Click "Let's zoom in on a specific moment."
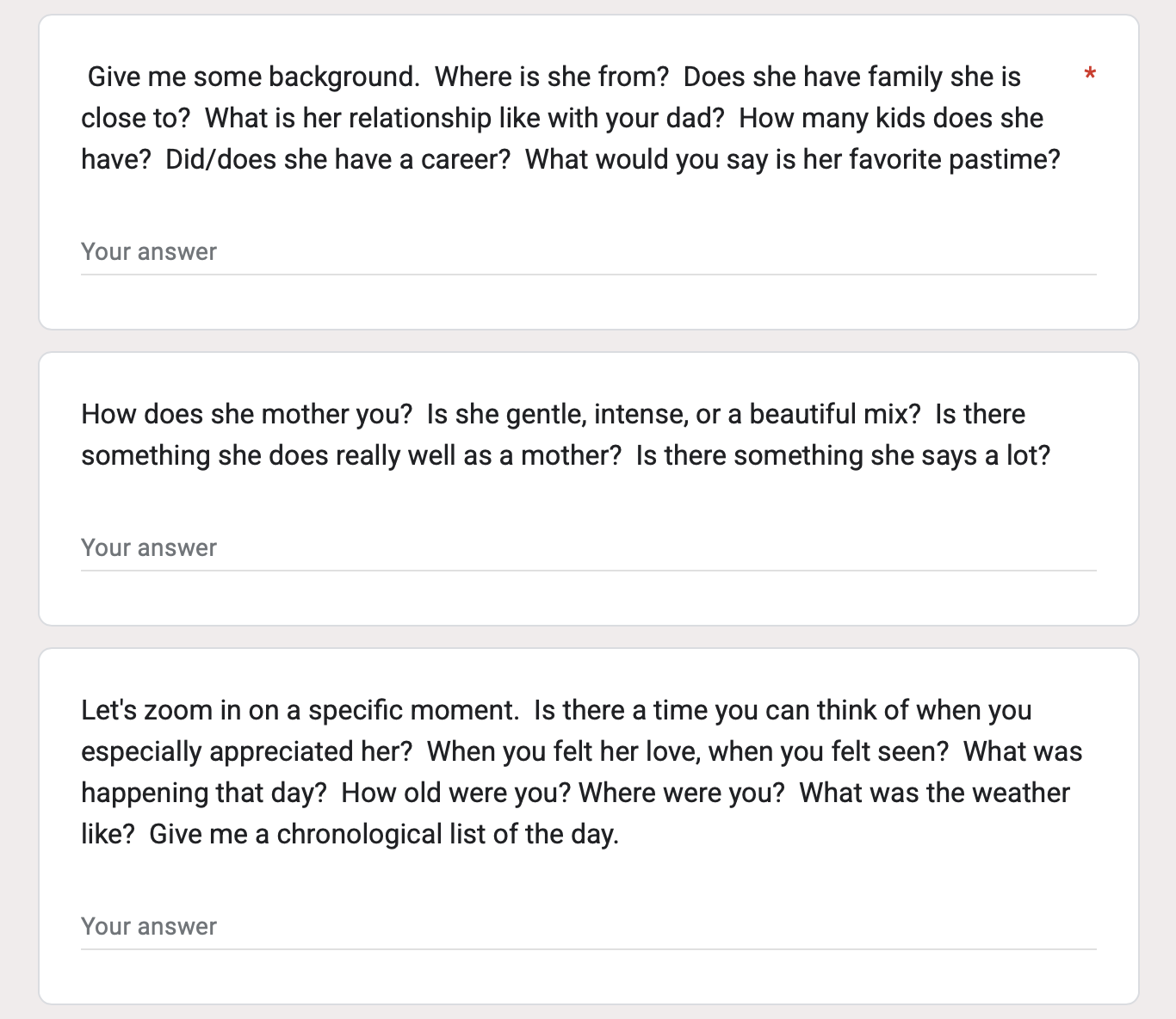Viewport: 1176px width, 1019px height. [300, 711]
